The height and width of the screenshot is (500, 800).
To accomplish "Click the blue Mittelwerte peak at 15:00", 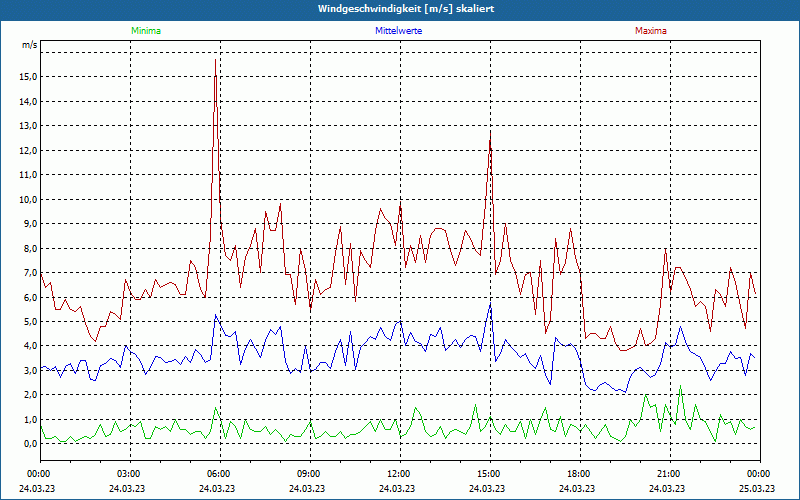I will click(x=490, y=304).
